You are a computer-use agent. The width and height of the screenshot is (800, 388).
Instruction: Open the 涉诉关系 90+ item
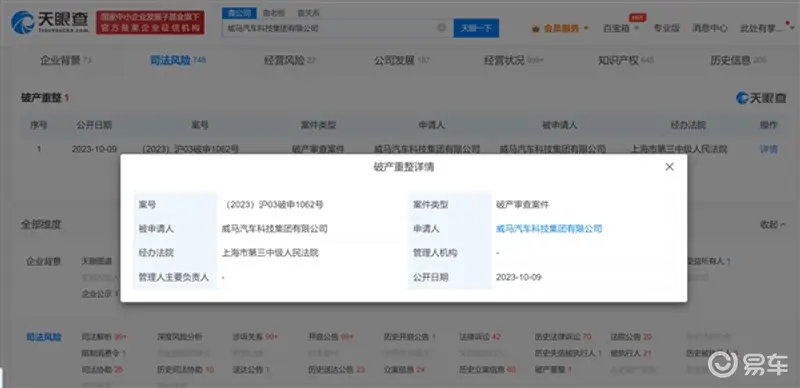point(255,337)
